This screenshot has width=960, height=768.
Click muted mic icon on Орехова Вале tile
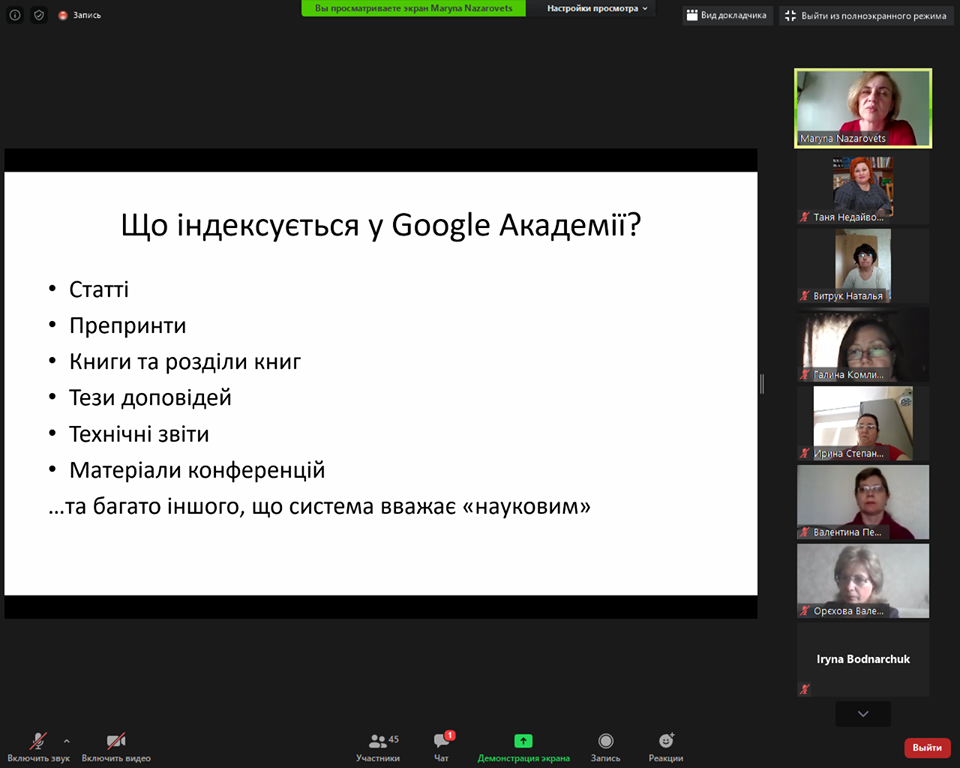[804, 611]
